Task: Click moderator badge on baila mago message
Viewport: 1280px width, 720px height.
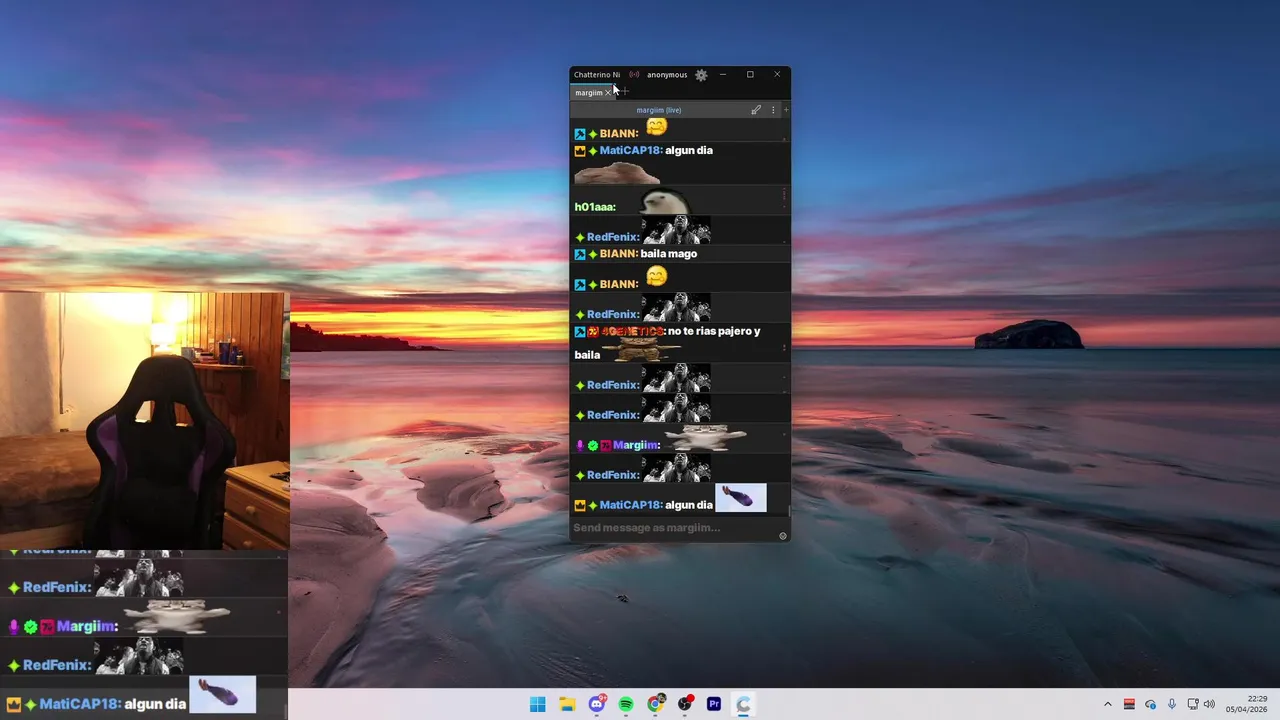Action: 580,254
